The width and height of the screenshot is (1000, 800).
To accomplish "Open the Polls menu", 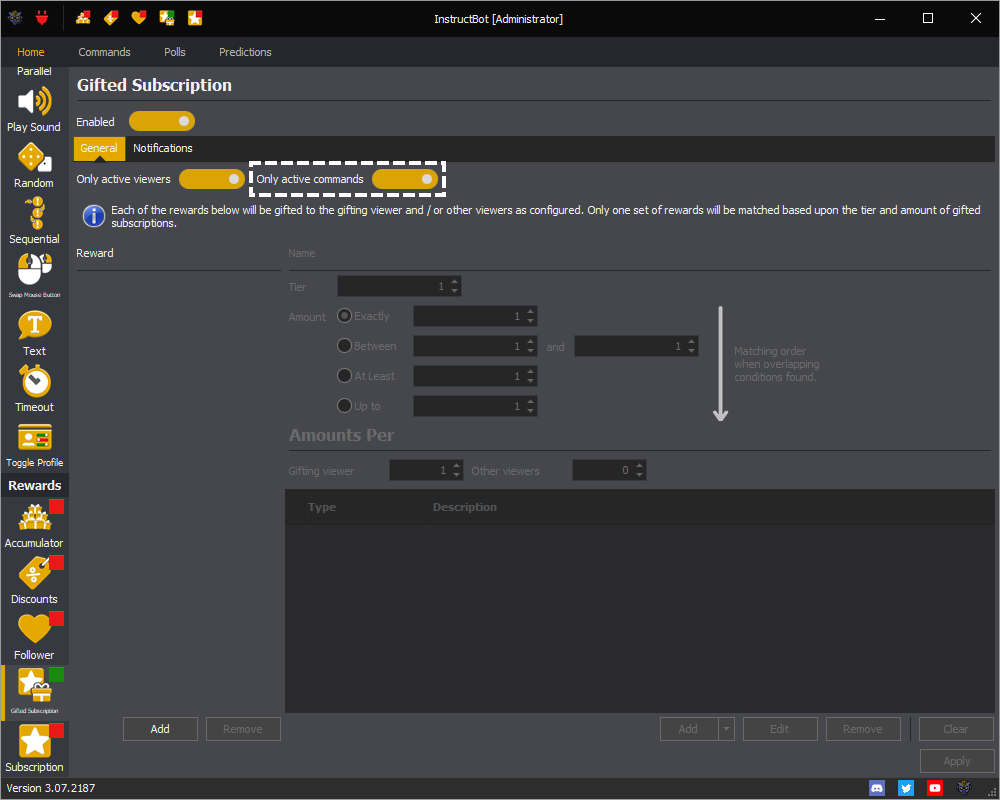I will pos(175,52).
